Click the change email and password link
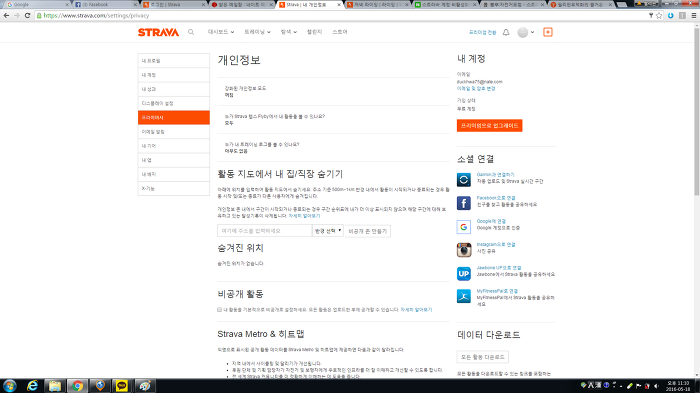This screenshot has height=393, width=700. pyautogui.click(x=476, y=88)
